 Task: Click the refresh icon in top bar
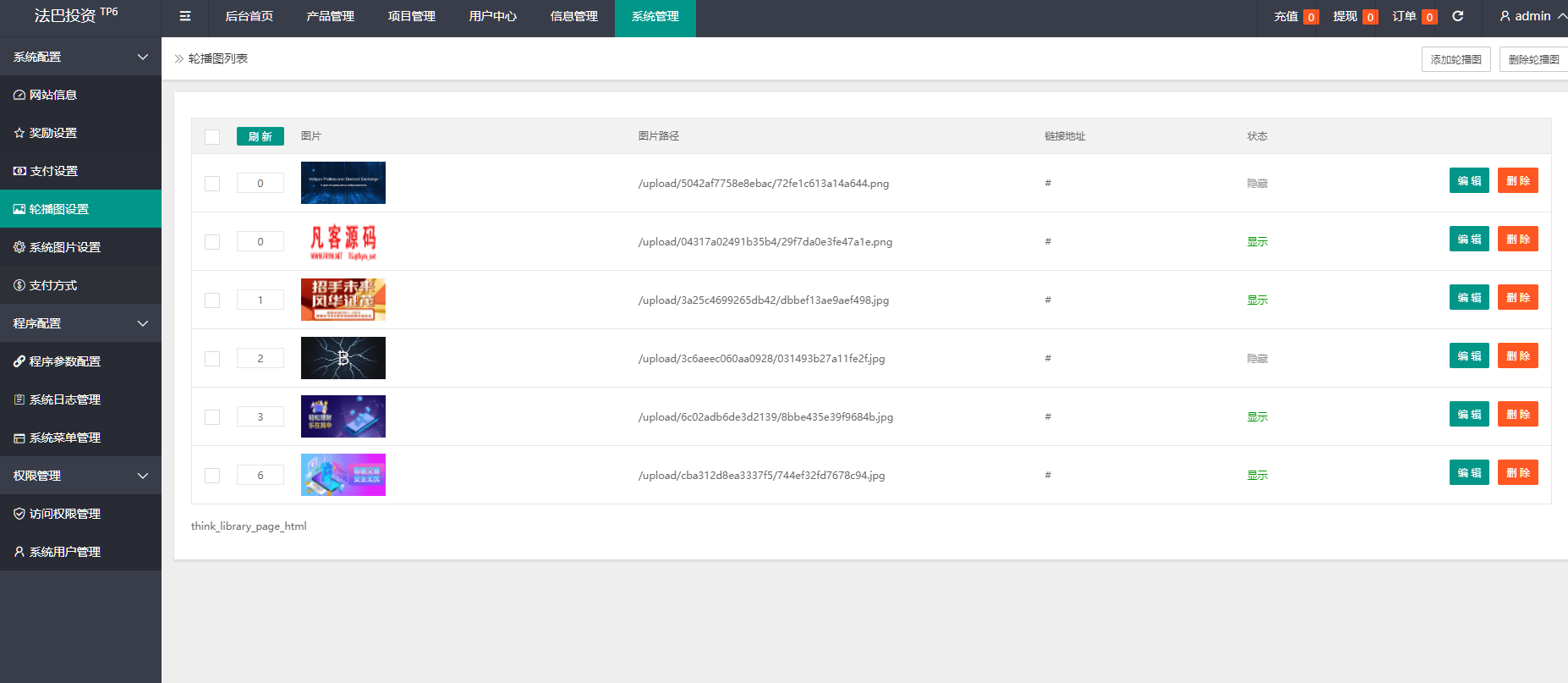(x=1458, y=16)
